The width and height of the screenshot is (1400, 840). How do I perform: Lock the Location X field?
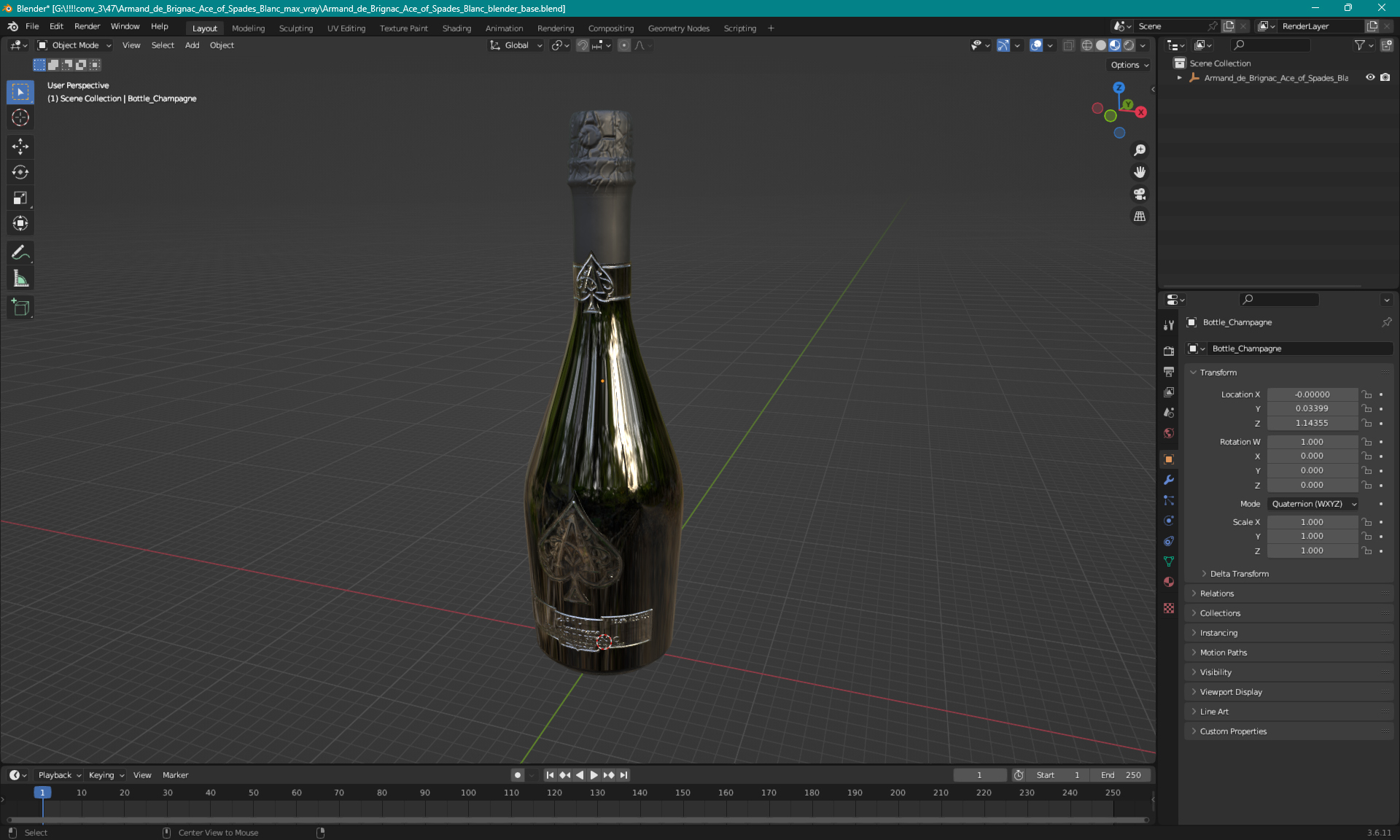tap(1367, 394)
